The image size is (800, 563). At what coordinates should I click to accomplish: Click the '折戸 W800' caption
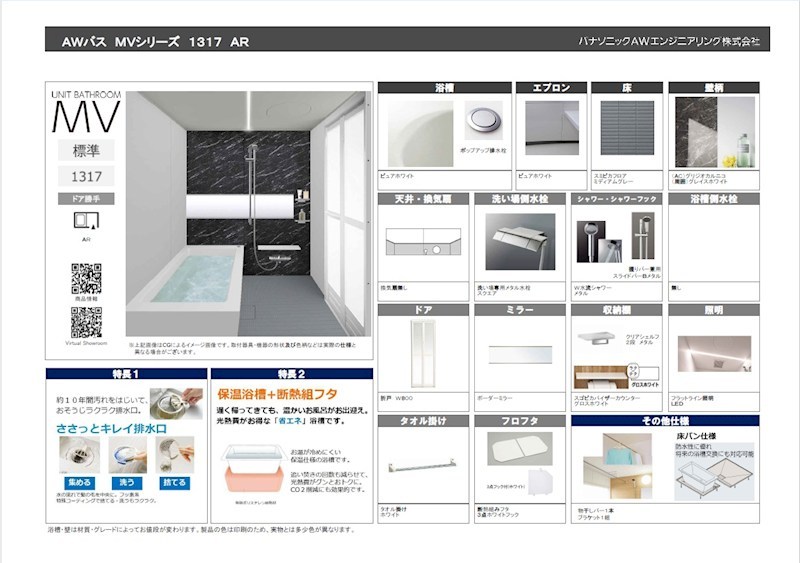point(396,398)
